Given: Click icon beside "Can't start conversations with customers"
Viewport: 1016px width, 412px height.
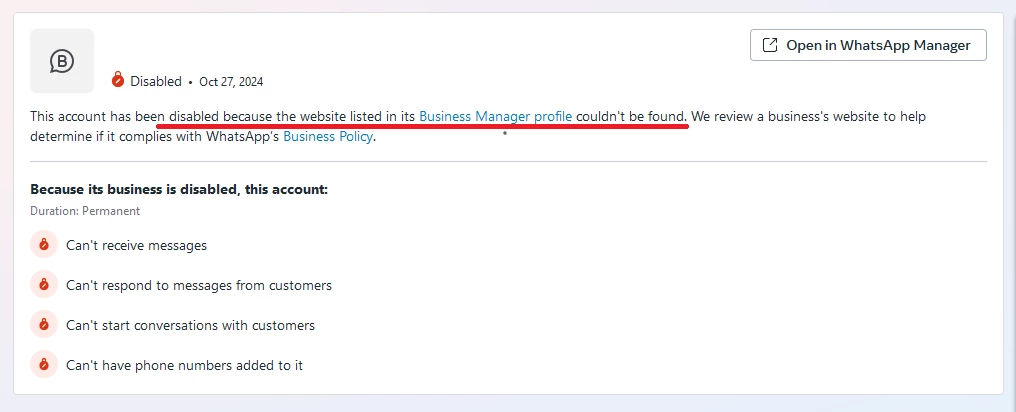Looking at the screenshot, I should click(x=44, y=325).
